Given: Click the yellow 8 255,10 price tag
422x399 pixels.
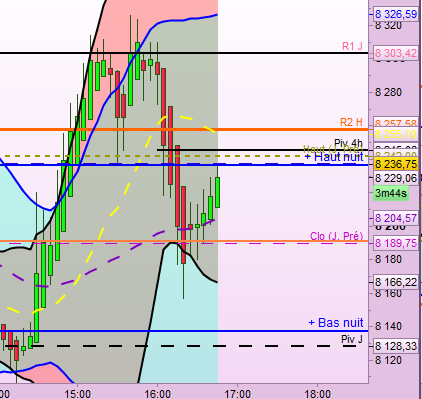Looking at the screenshot, I should tap(395, 134).
